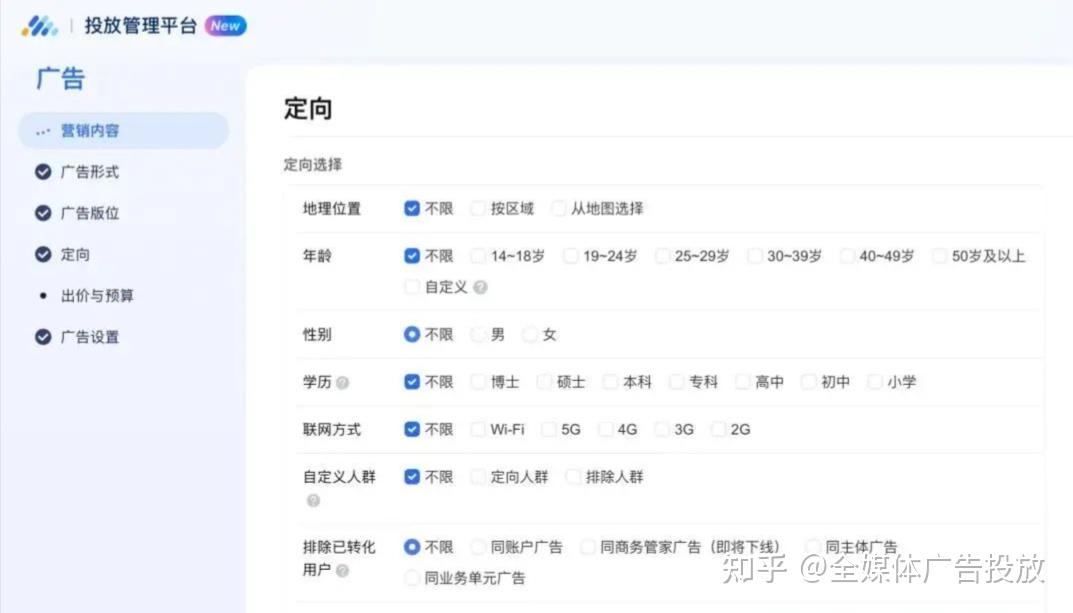Click the checkmark icon beside 定向 step
Image resolution: width=1073 pixels, height=613 pixels.
tap(43, 255)
